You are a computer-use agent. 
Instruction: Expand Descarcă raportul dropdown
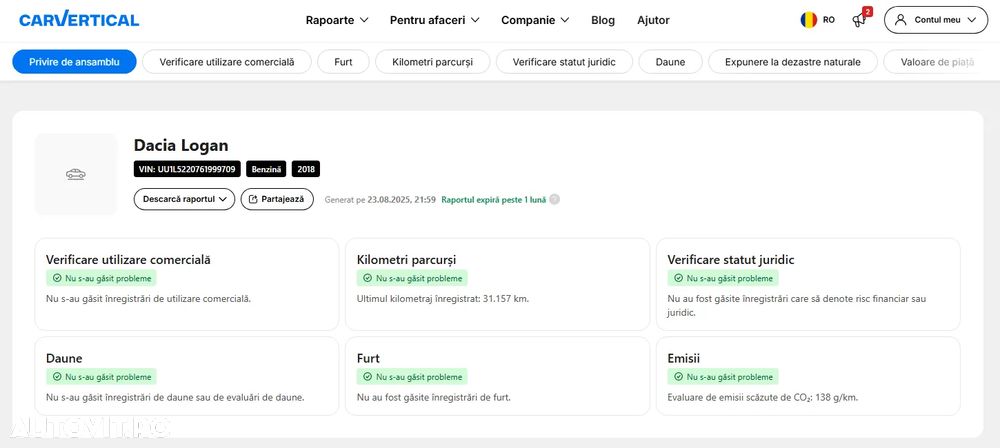pos(184,199)
